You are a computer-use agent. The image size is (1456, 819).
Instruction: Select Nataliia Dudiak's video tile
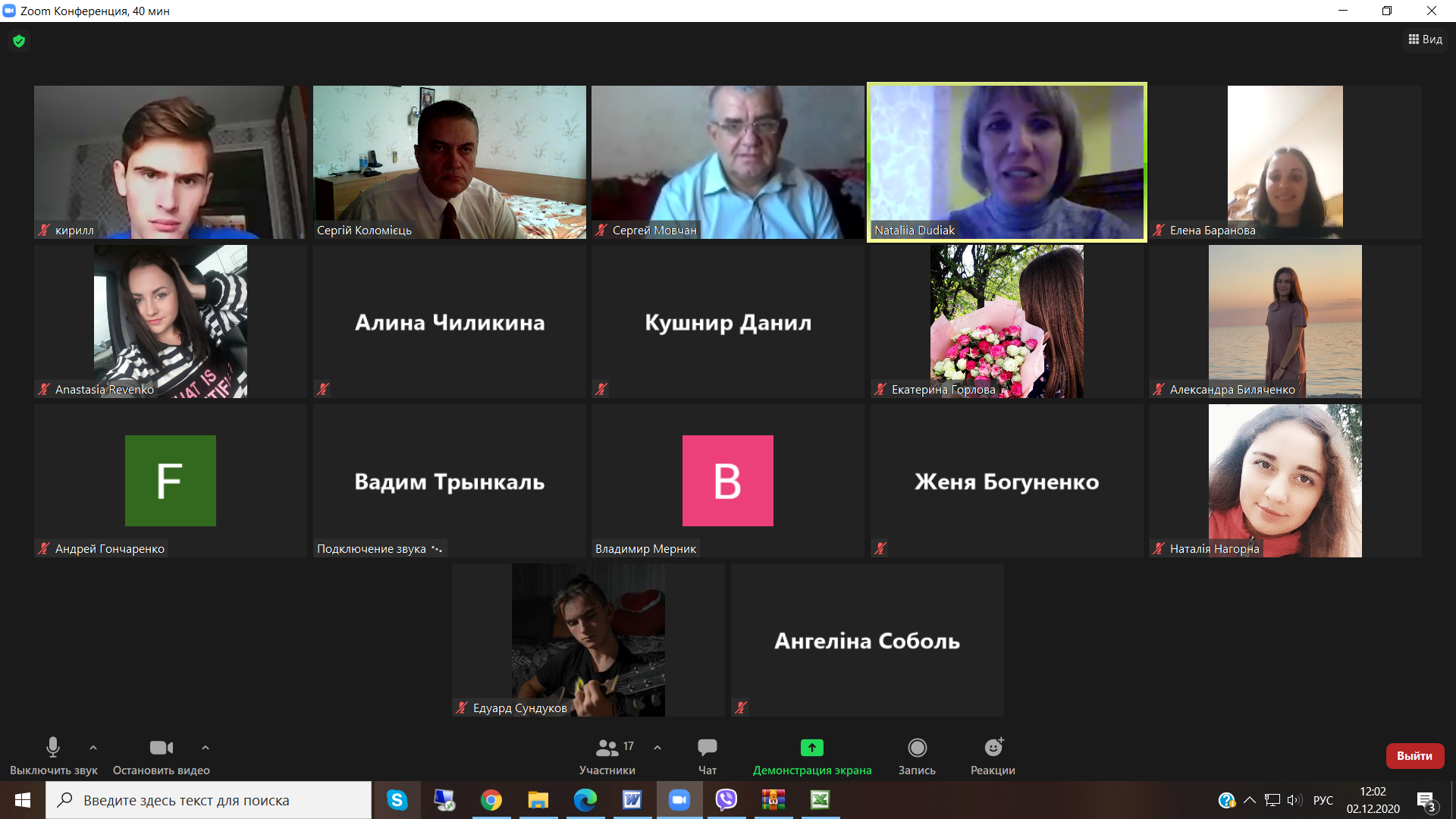(1006, 162)
